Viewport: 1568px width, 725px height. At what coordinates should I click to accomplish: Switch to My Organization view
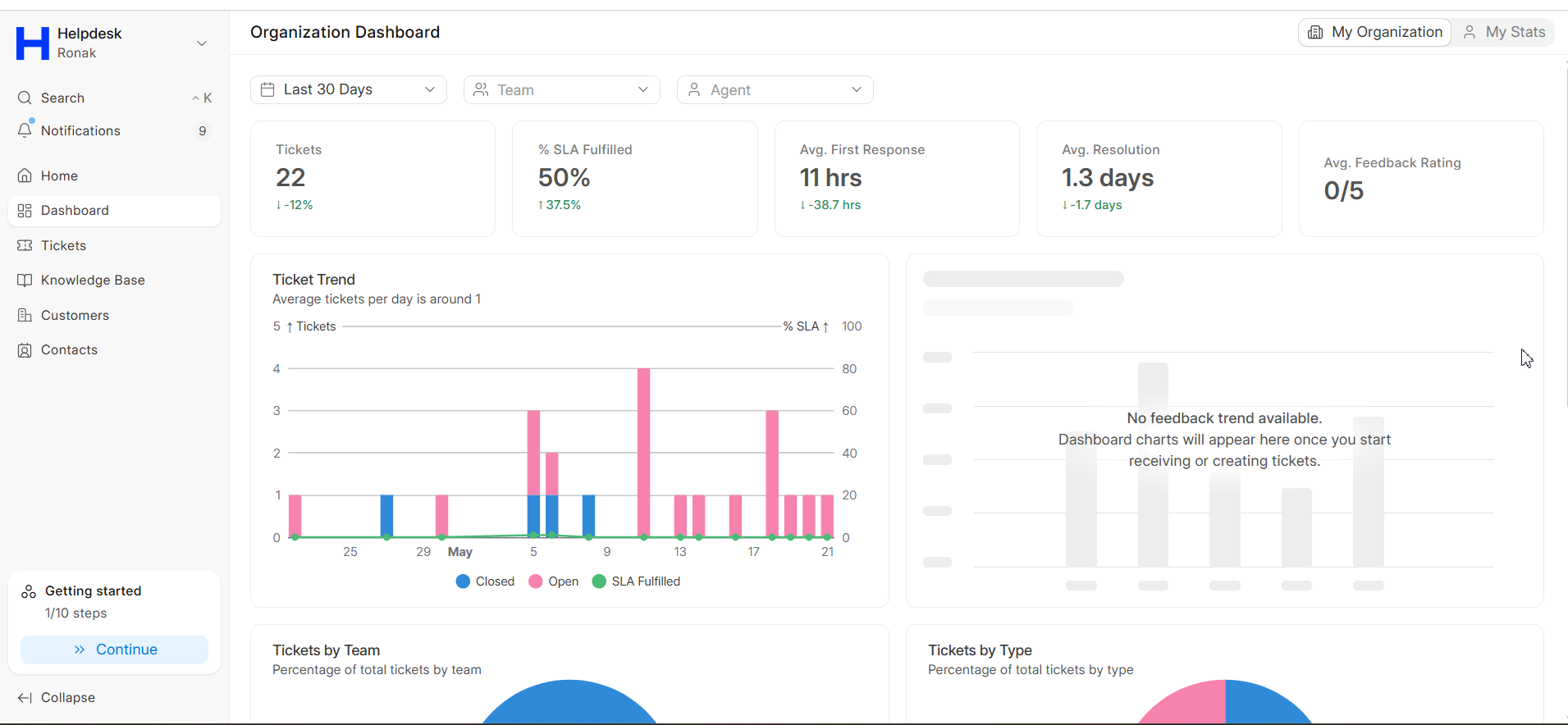(1375, 32)
